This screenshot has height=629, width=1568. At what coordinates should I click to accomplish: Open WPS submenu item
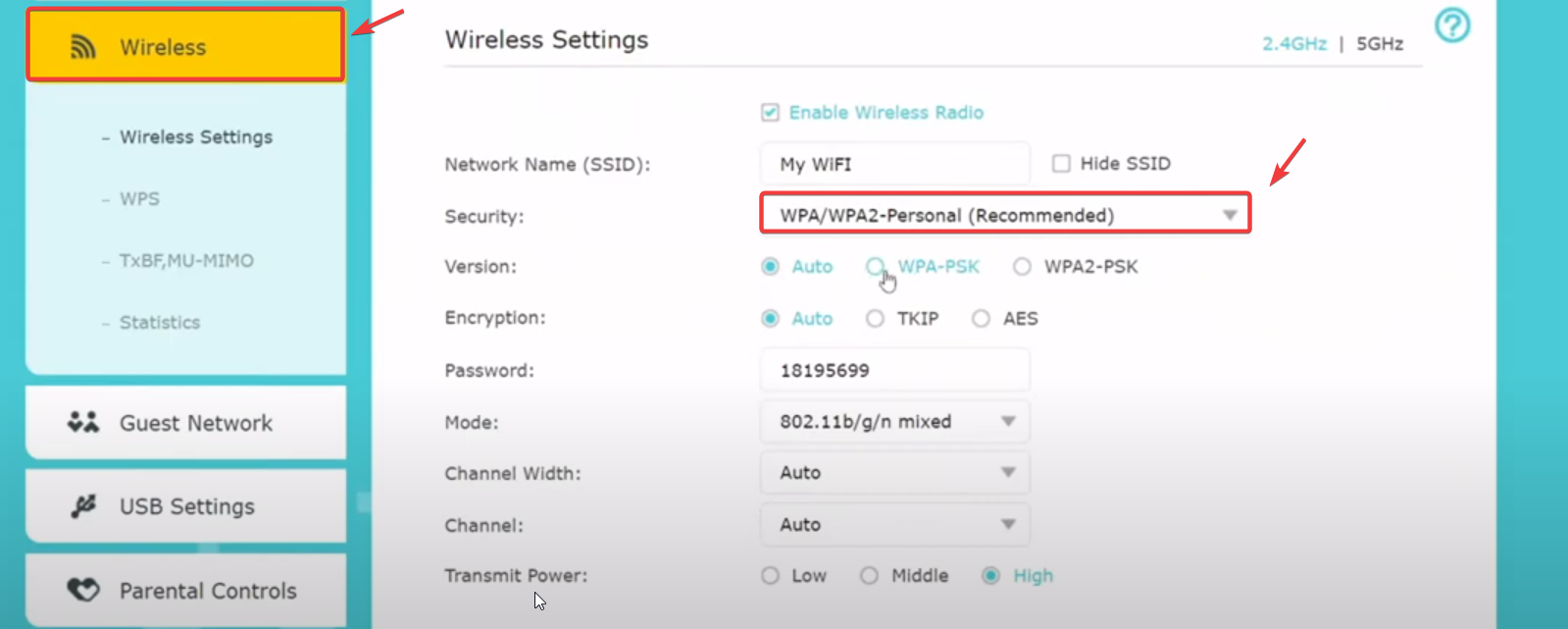[139, 199]
